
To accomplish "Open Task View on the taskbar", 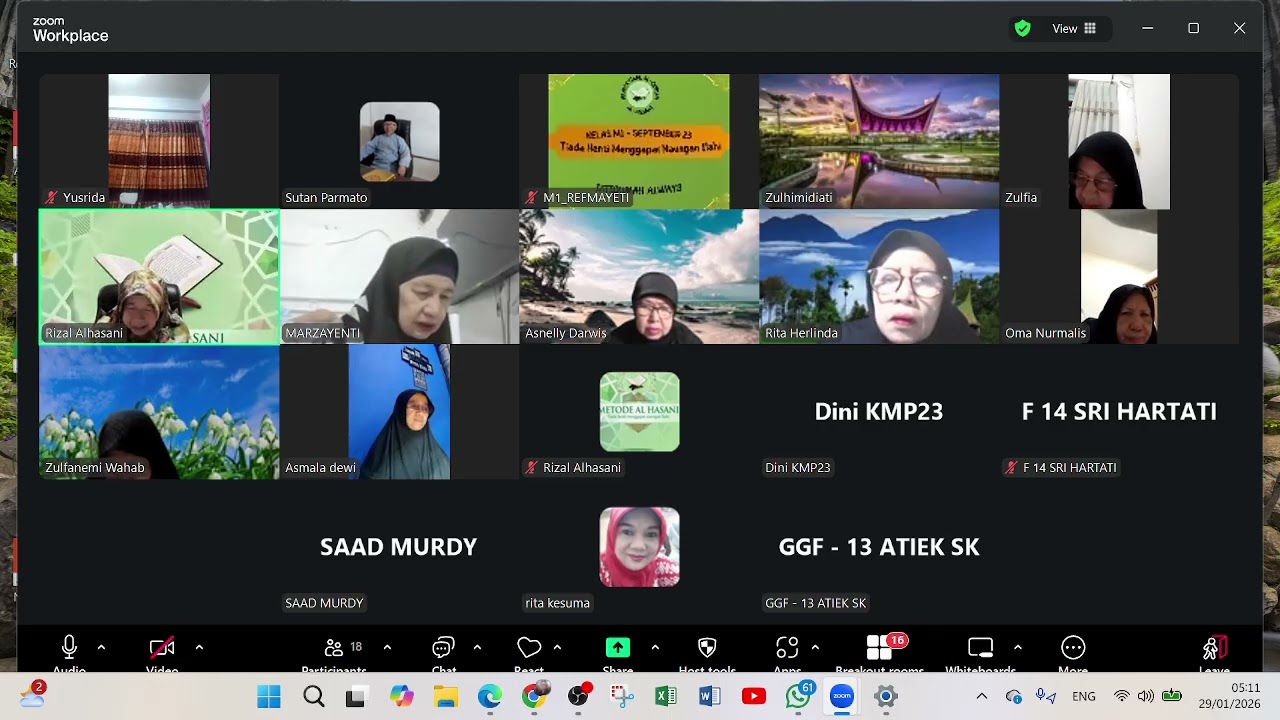I will (356, 696).
